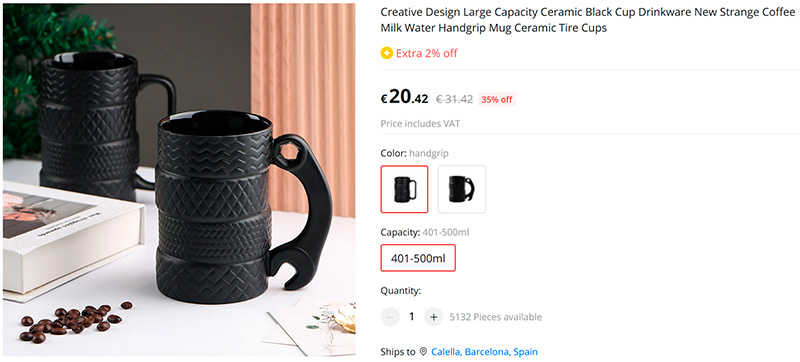Choose the 401-500ml capacity option
Viewport: 800px width, 362px height.
418,258
